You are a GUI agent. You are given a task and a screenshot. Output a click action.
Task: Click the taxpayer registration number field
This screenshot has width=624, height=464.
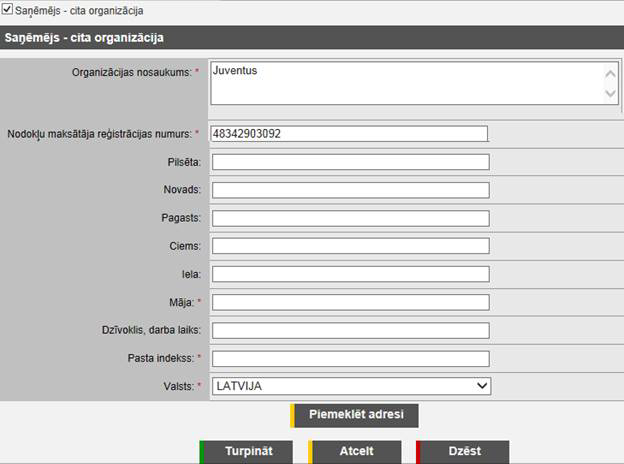click(349, 134)
